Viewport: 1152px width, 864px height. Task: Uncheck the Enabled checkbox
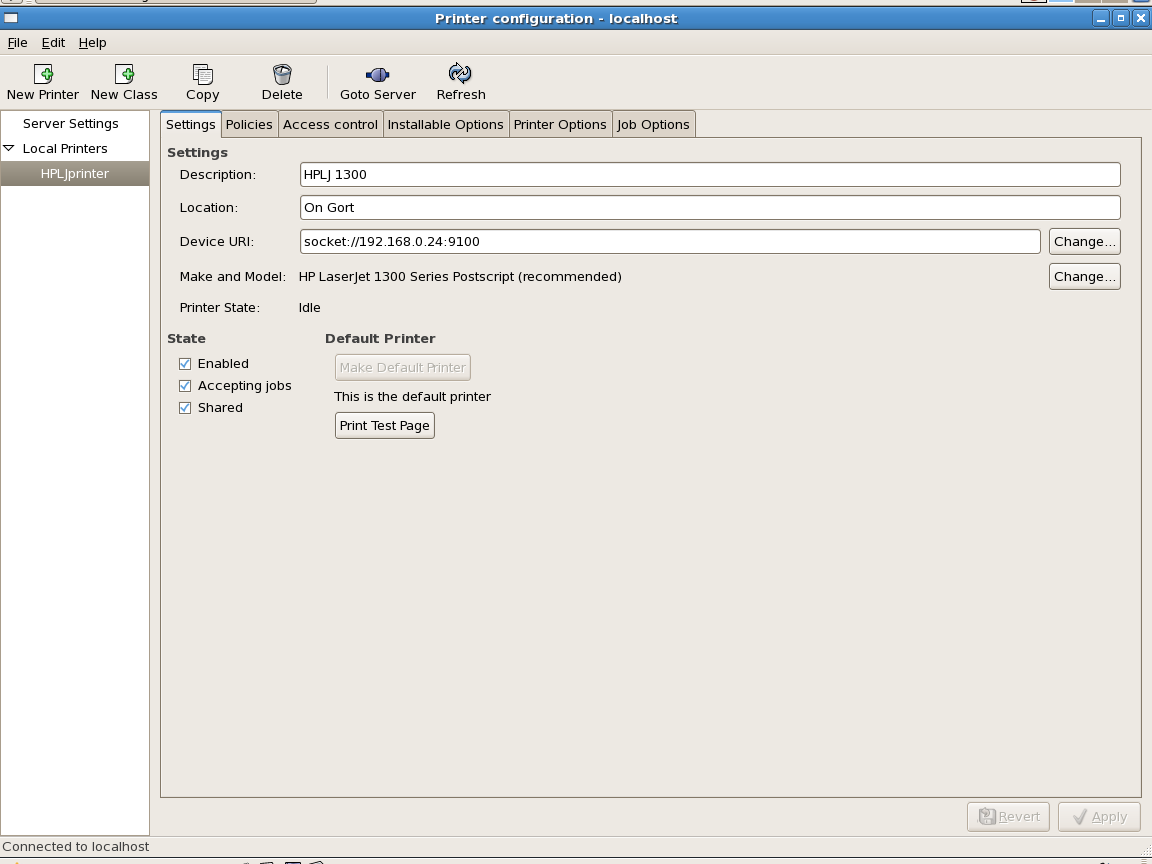(185, 364)
